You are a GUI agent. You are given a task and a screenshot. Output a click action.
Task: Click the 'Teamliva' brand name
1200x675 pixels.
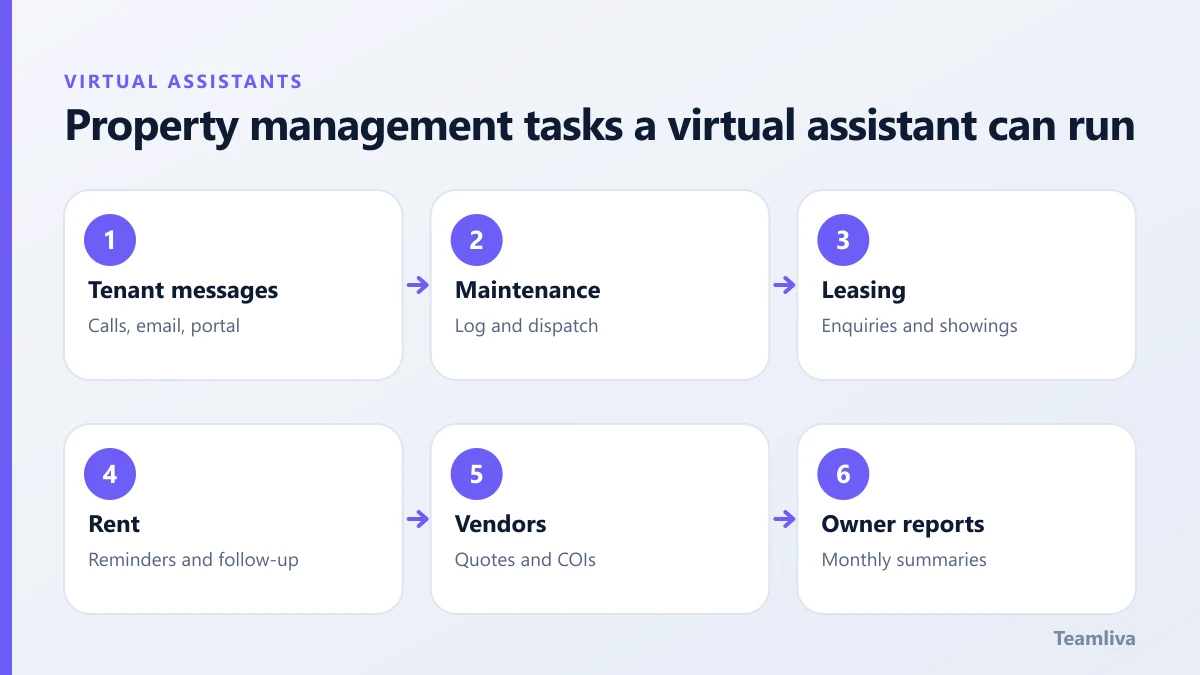(x=1094, y=638)
